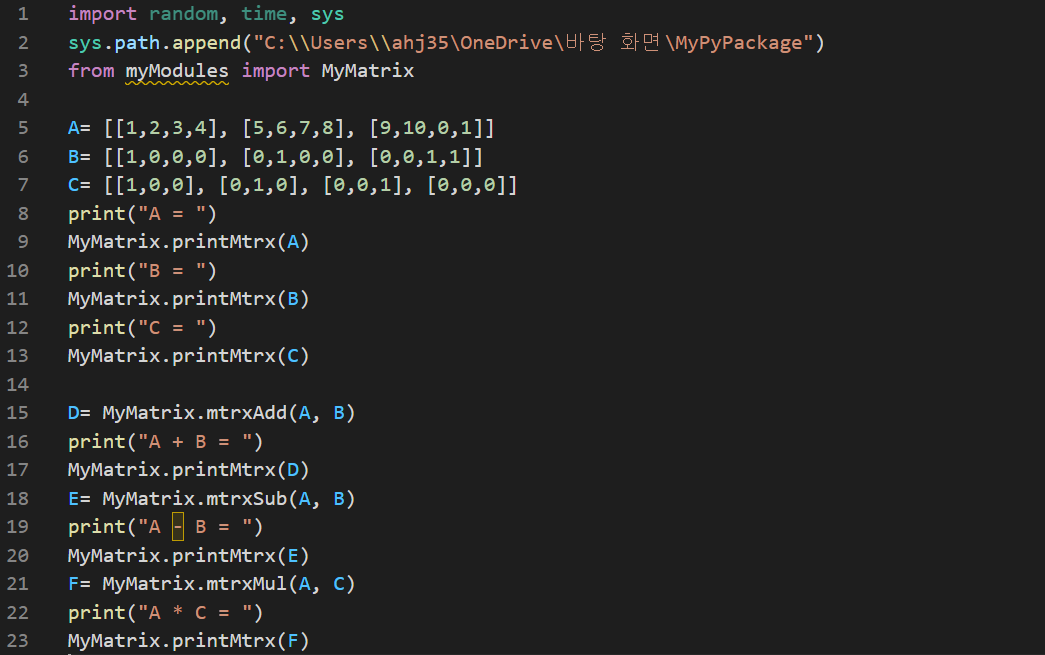This screenshot has height=655, width=1045.
Task: Click line number 4 beside the empty line
Action: coord(23,100)
